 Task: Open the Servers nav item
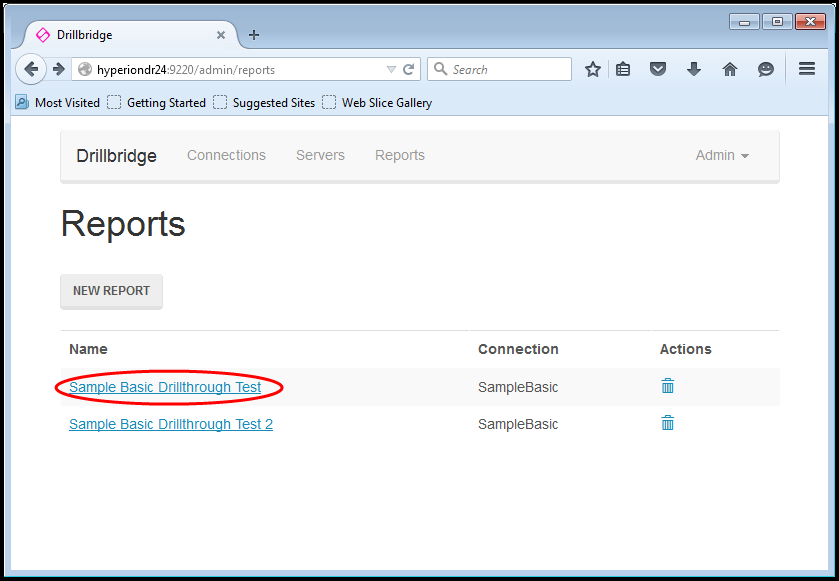(x=321, y=155)
